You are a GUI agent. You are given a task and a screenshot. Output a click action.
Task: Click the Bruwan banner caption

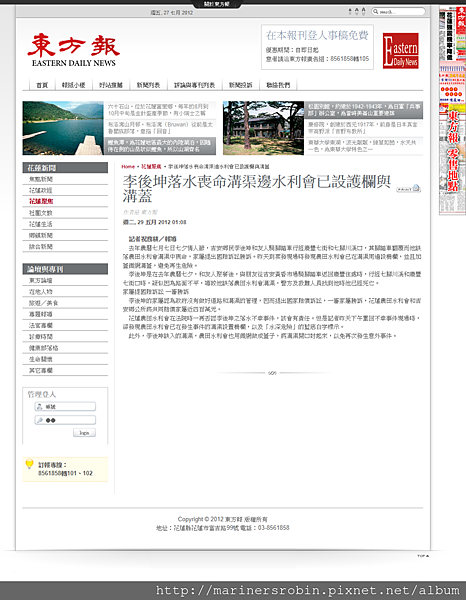(x=159, y=128)
